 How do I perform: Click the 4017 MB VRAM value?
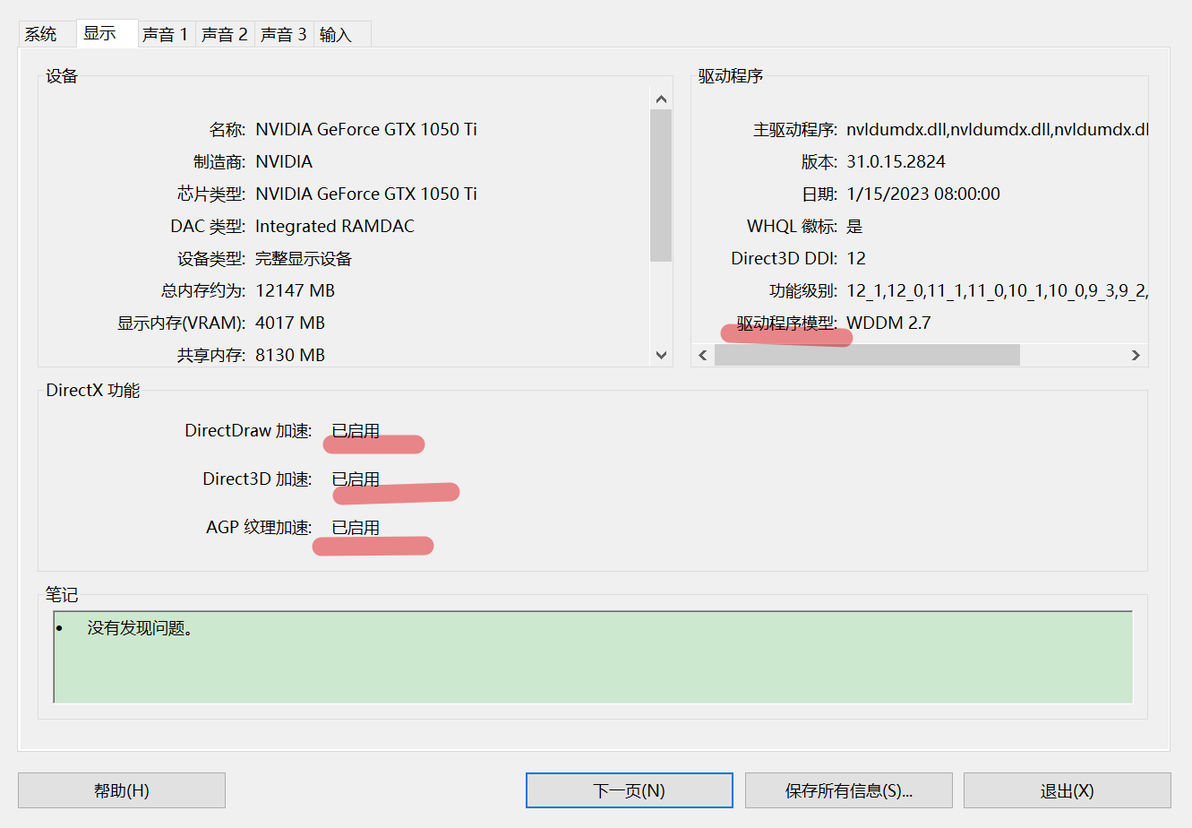coord(290,323)
